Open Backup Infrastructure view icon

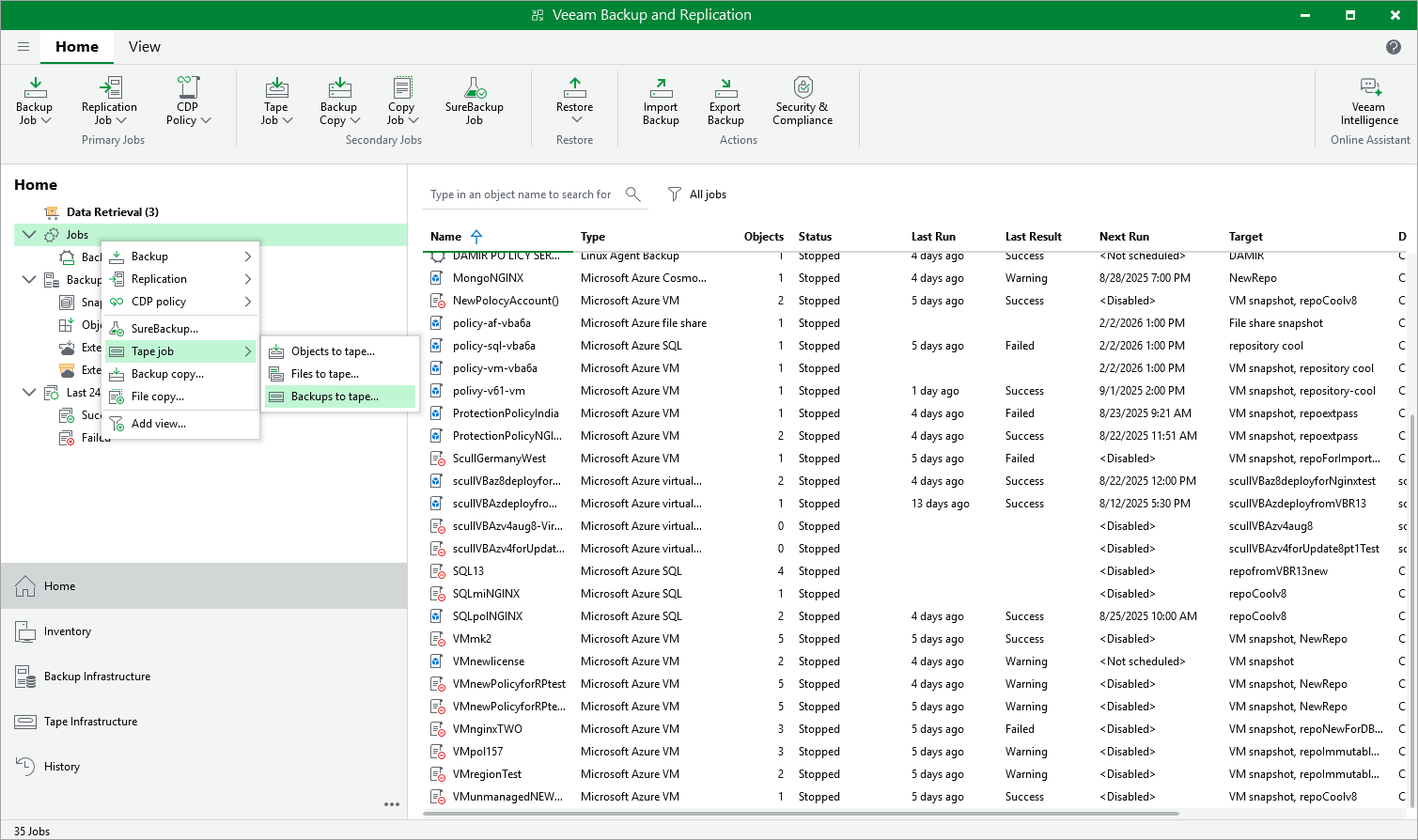pos(25,677)
